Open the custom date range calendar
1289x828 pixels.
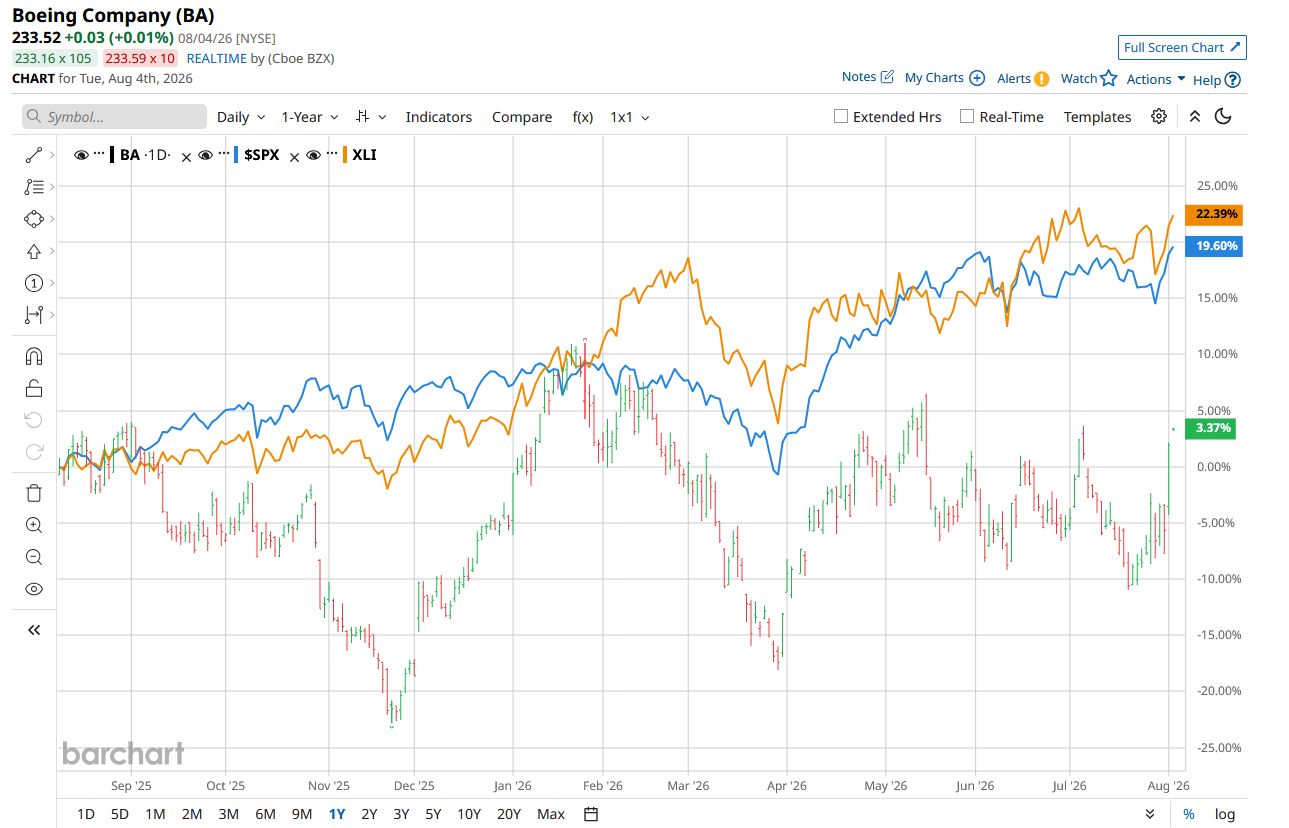tap(591, 814)
